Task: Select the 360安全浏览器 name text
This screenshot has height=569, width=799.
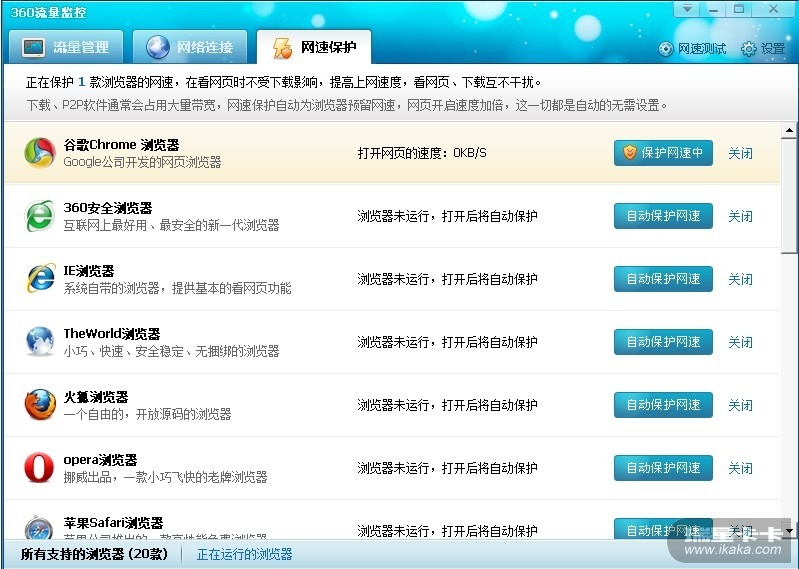Action: click(108, 208)
